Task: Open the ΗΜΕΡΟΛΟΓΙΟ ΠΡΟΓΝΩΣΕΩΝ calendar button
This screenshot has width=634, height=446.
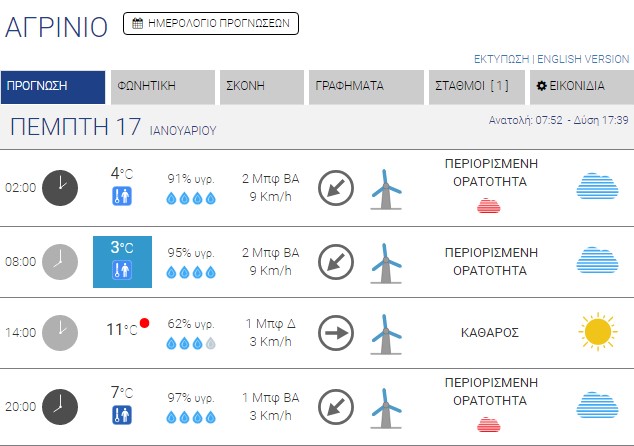Action: pyautogui.click(x=210, y=23)
